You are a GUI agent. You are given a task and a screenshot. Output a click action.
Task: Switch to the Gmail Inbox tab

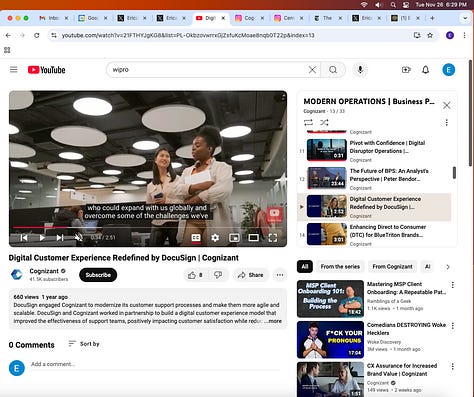point(52,18)
